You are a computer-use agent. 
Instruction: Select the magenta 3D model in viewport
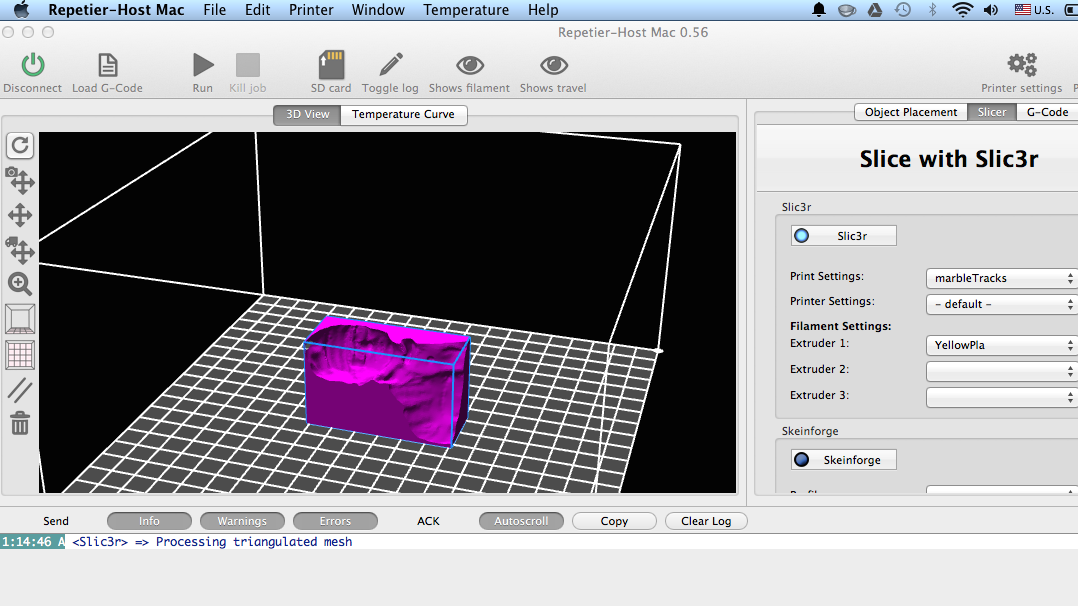pos(387,380)
